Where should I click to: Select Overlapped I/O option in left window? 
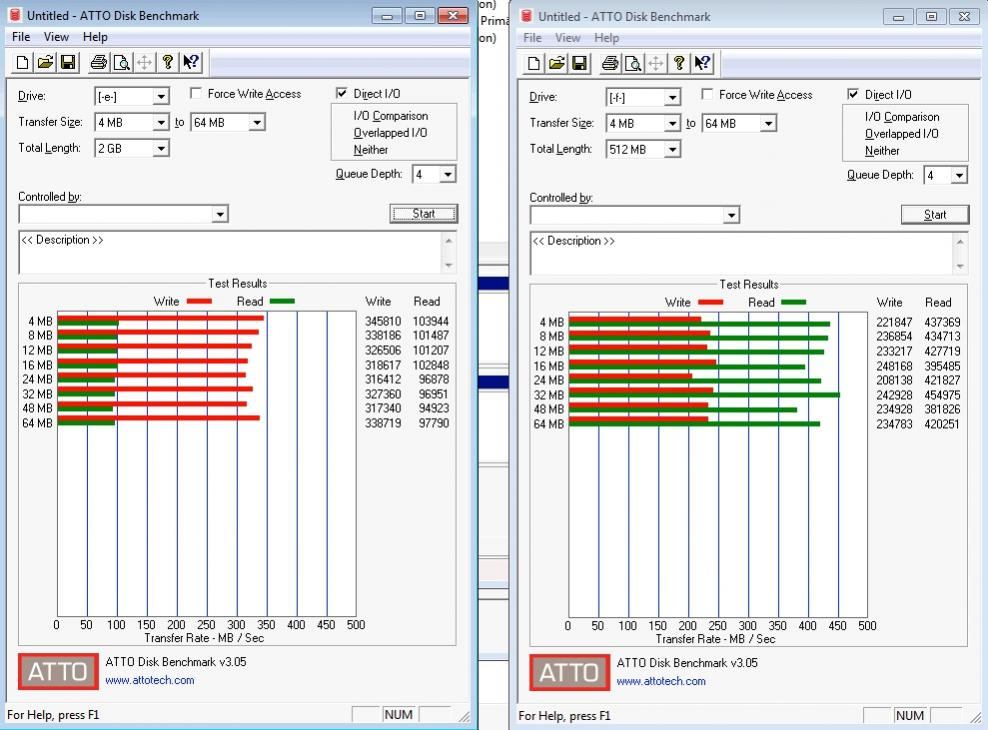tap(390, 133)
